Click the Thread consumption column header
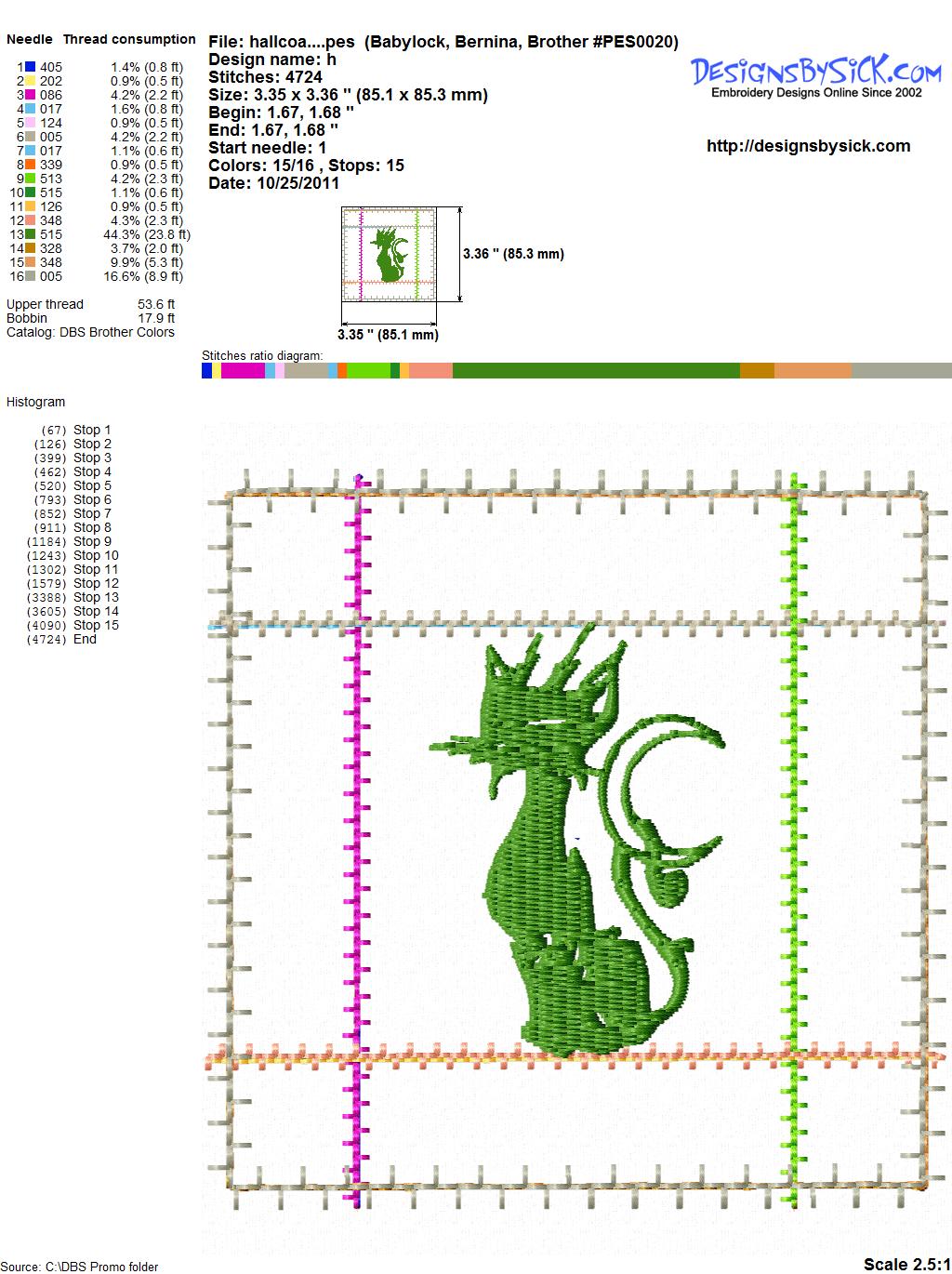The image size is (952, 1274). point(129,39)
